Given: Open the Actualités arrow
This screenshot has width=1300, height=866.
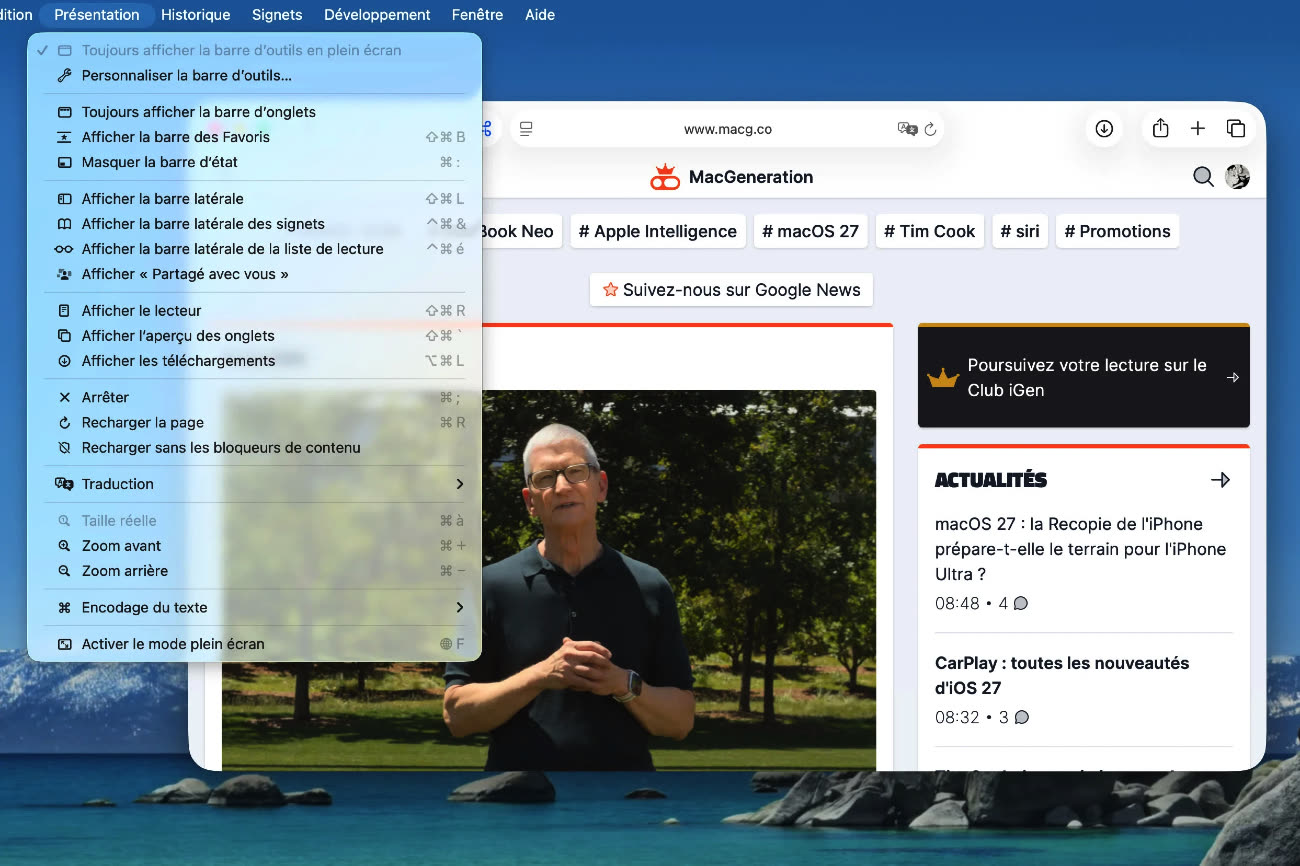Looking at the screenshot, I should [x=1220, y=480].
